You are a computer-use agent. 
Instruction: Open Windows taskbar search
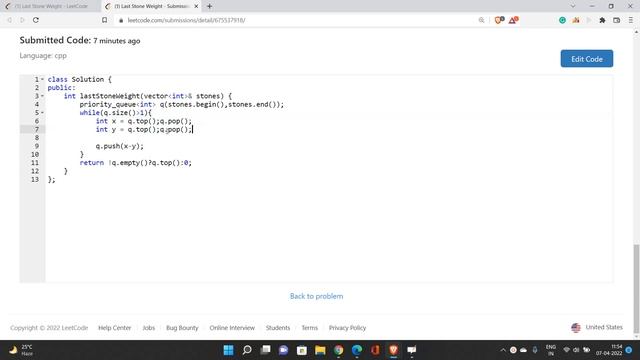(247, 350)
